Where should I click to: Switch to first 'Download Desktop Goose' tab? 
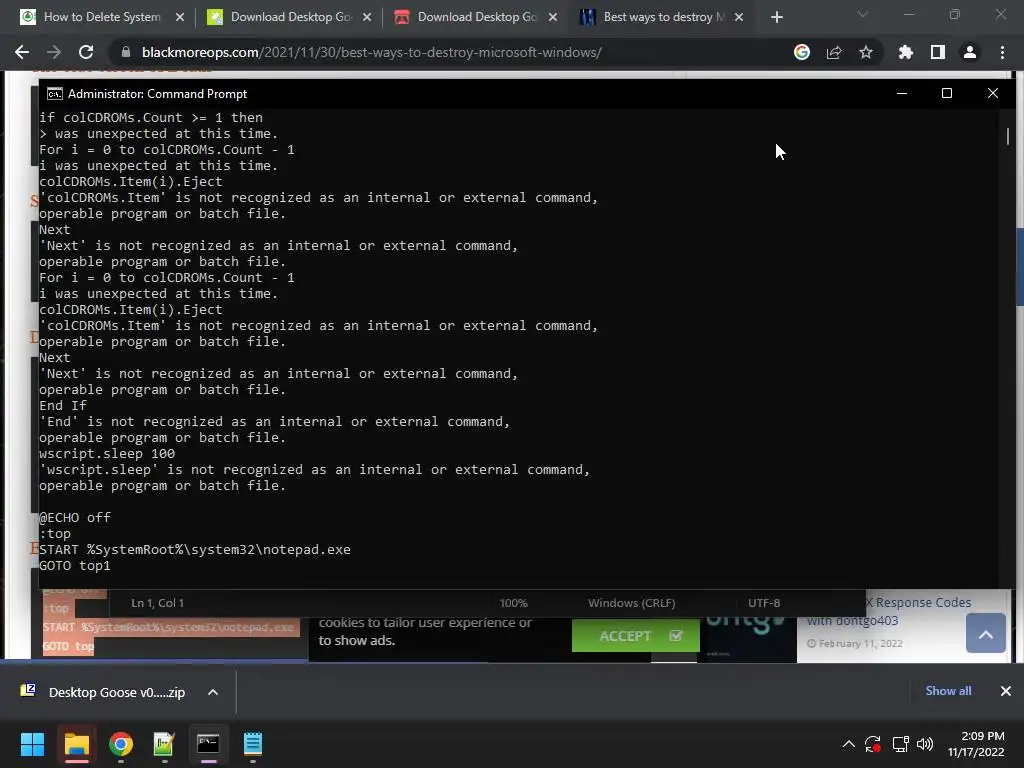click(x=291, y=17)
